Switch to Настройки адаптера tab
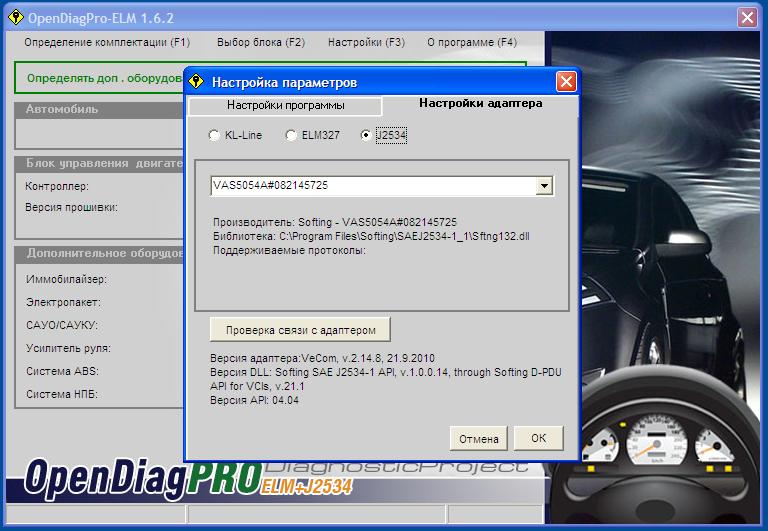The image size is (768, 531). (x=480, y=103)
